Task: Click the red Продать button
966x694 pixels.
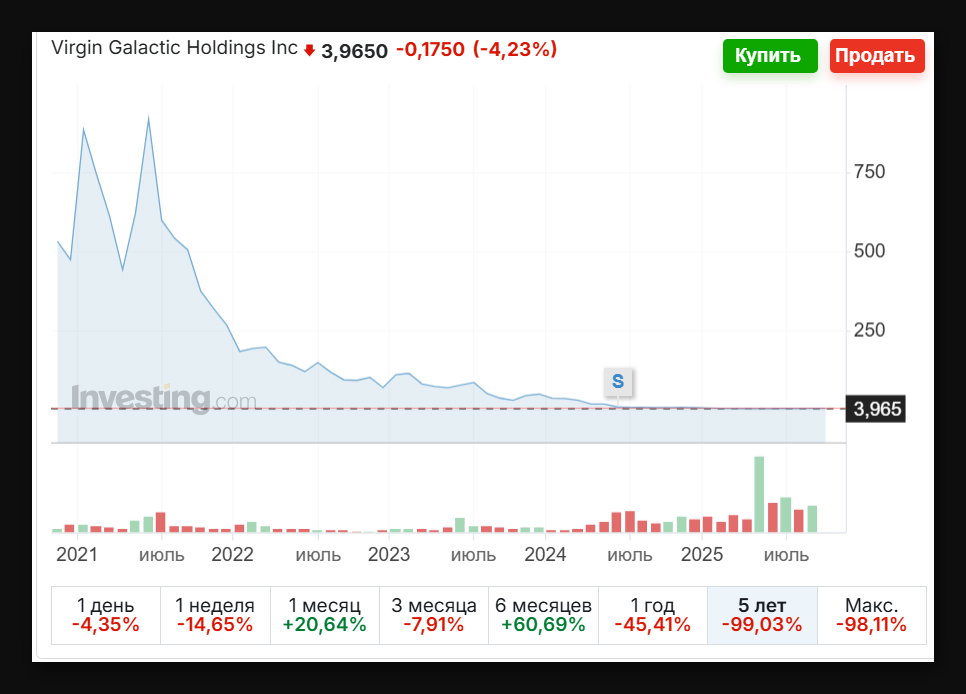Action: 877,56
